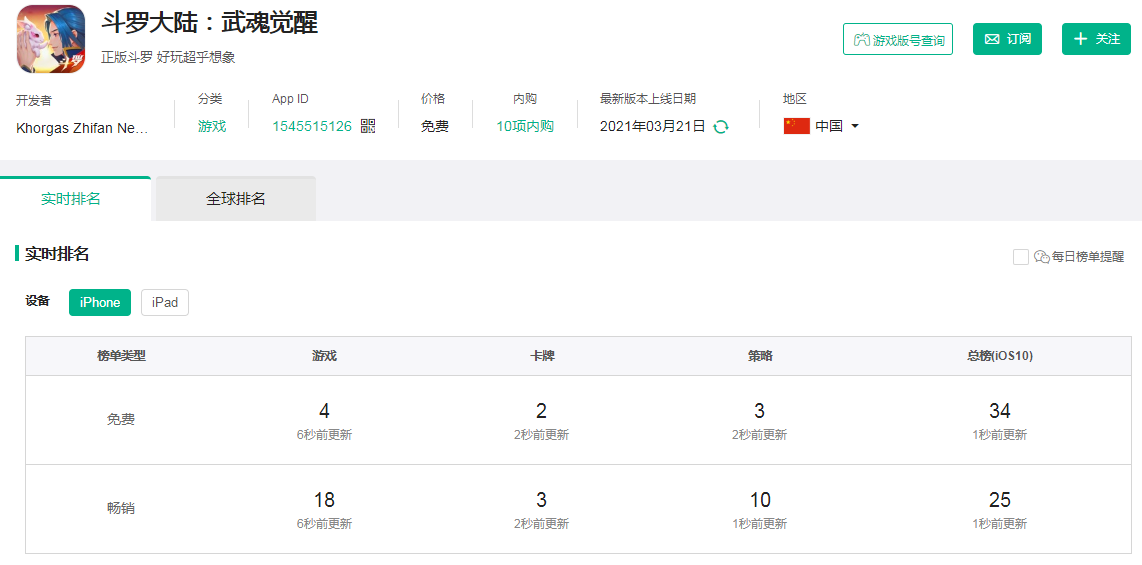Select the iPad device option
The height and width of the screenshot is (565, 1142).
[x=165, y=302]
